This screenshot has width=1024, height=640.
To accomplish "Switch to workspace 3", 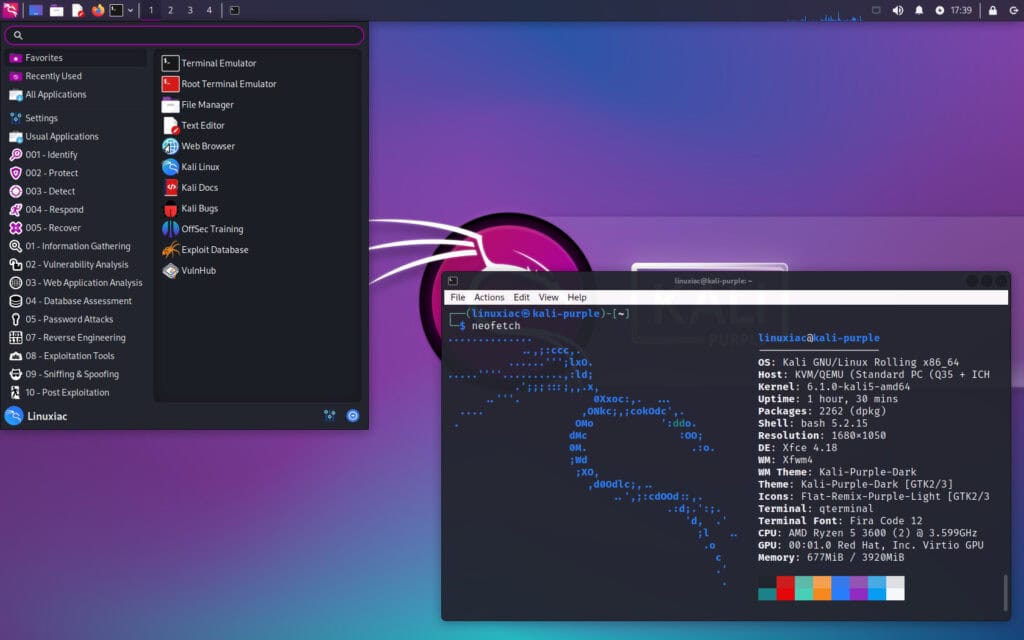I will click(x=190, y=10).
